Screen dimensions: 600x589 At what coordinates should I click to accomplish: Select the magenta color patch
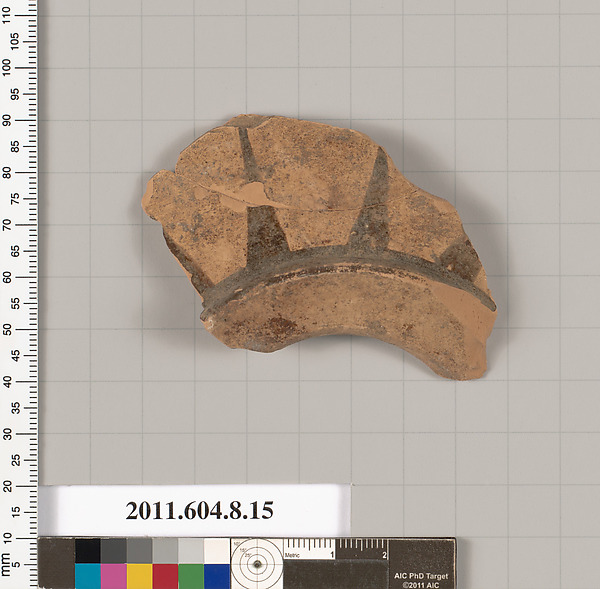point(113,575)
